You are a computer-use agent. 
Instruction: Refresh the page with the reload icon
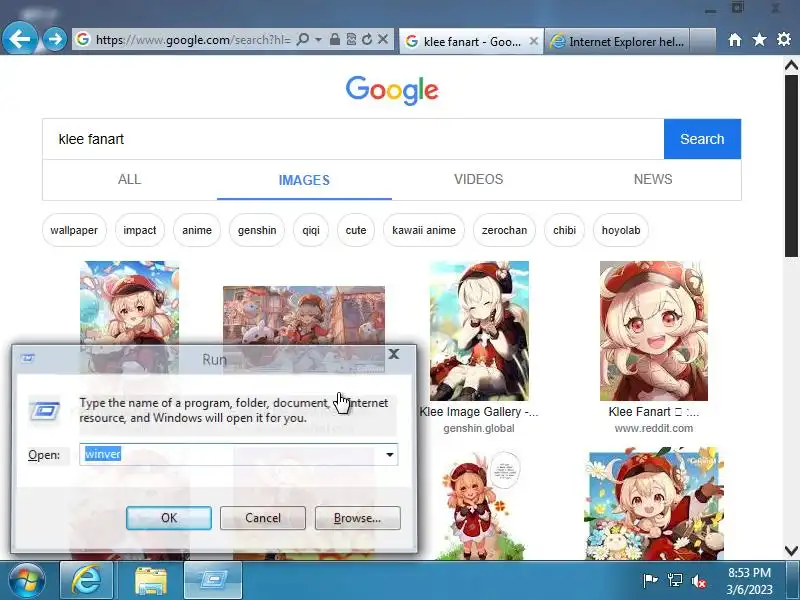tap(367, 39)
